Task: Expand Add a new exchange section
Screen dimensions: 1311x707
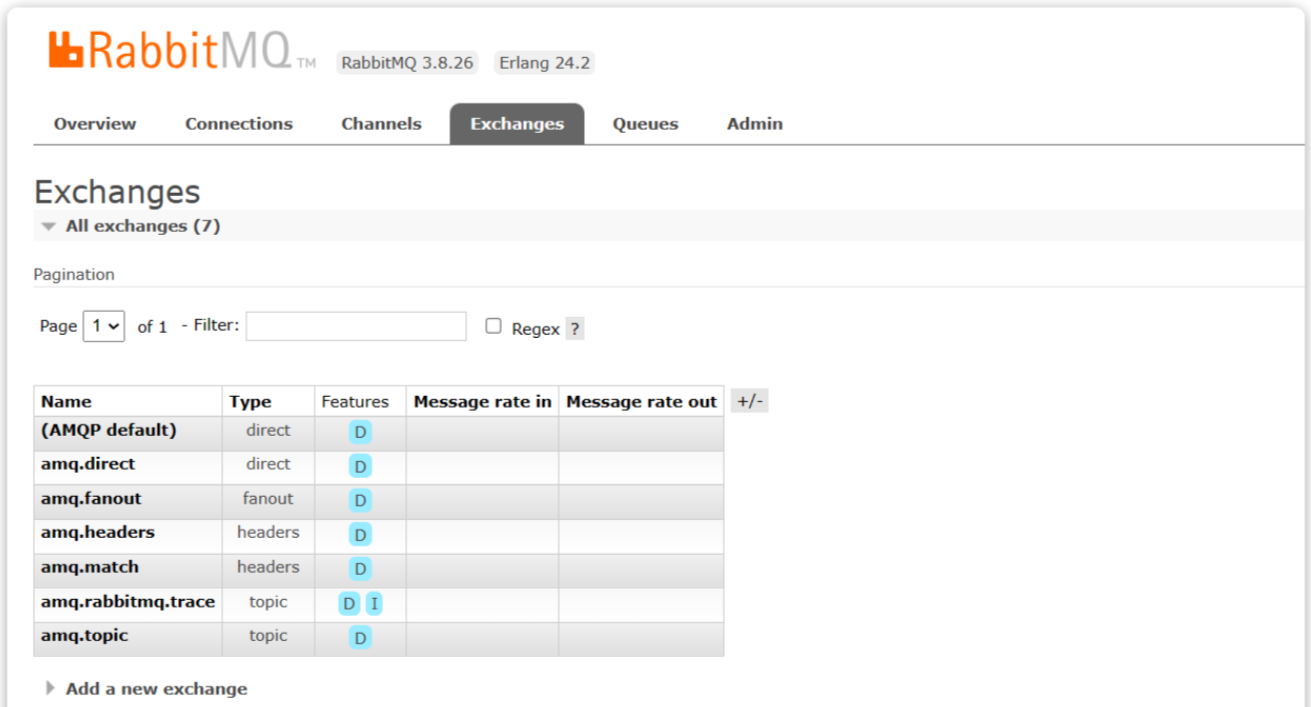Action: coord(156,689)
